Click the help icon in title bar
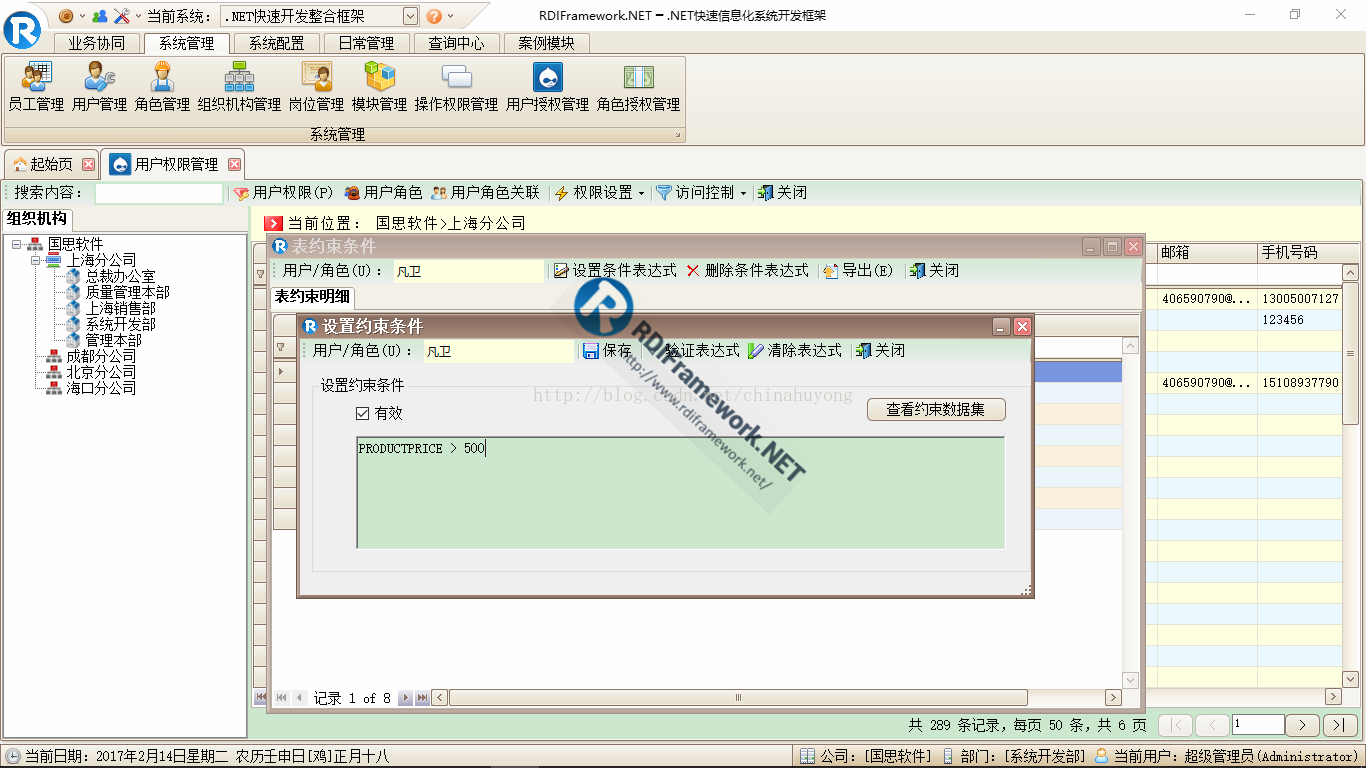1366x768 pixels. coord(434,16)
